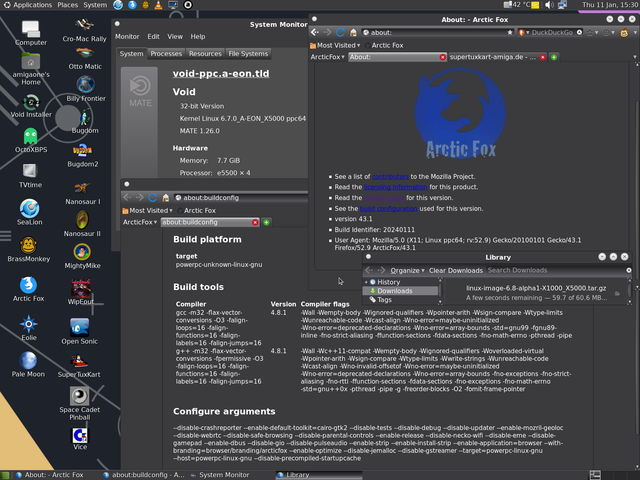Click Arctic Fox bookmark in About window toolbar
The width and height of the screenshot is (640, 480).
point(384,45)
